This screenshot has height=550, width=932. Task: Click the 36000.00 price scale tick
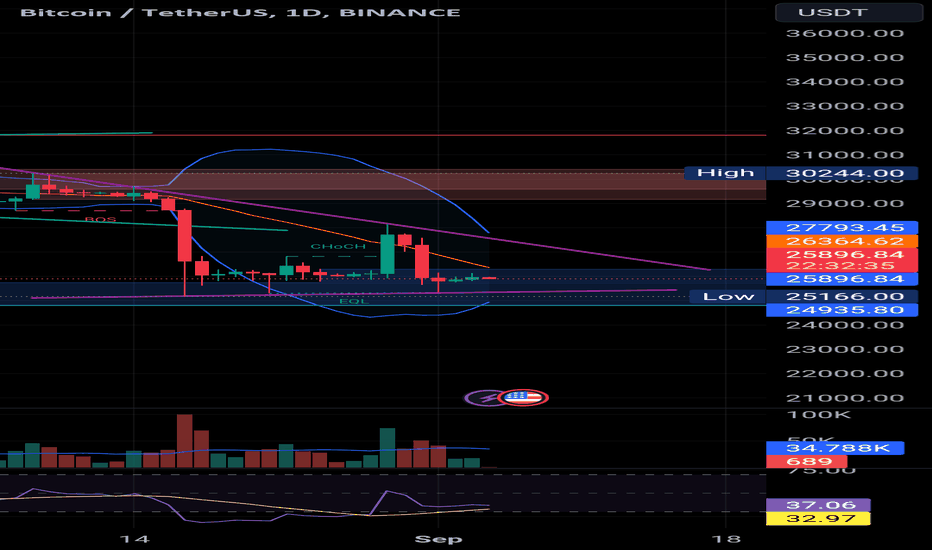tap(845, 33)
